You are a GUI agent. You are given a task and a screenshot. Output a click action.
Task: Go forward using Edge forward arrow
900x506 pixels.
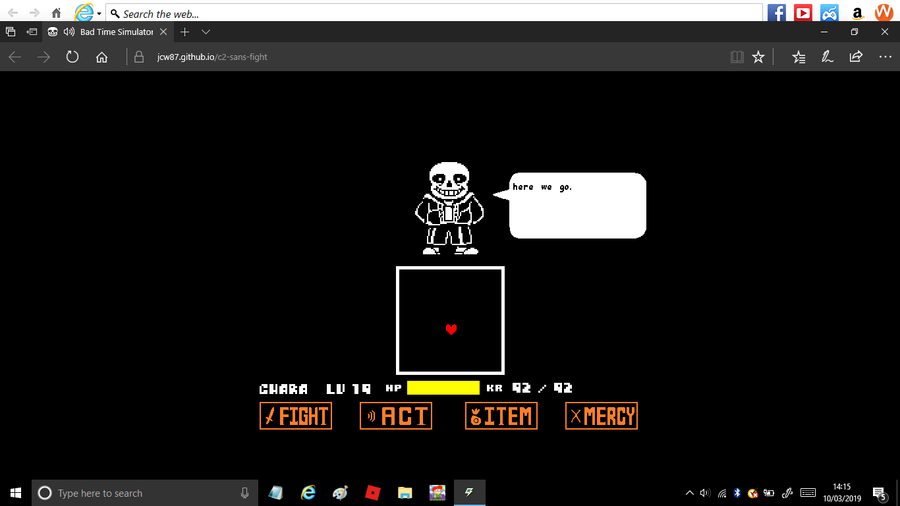[x=44, y=57]
